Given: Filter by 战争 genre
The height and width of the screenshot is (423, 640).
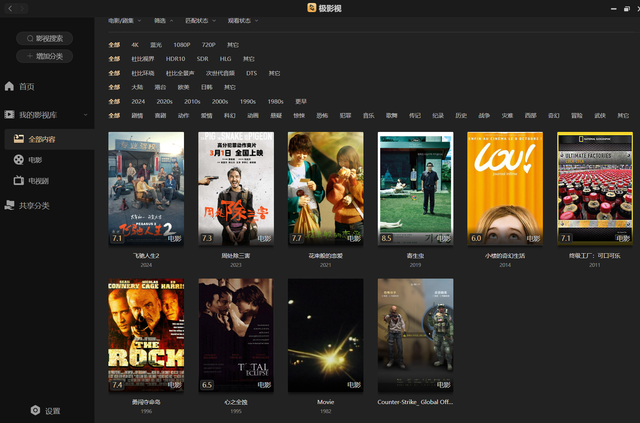Looking at the screenshot, I should [484, 116].
